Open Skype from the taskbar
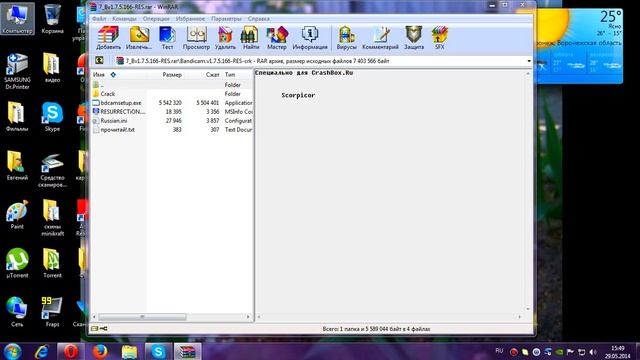 point(158,351)
